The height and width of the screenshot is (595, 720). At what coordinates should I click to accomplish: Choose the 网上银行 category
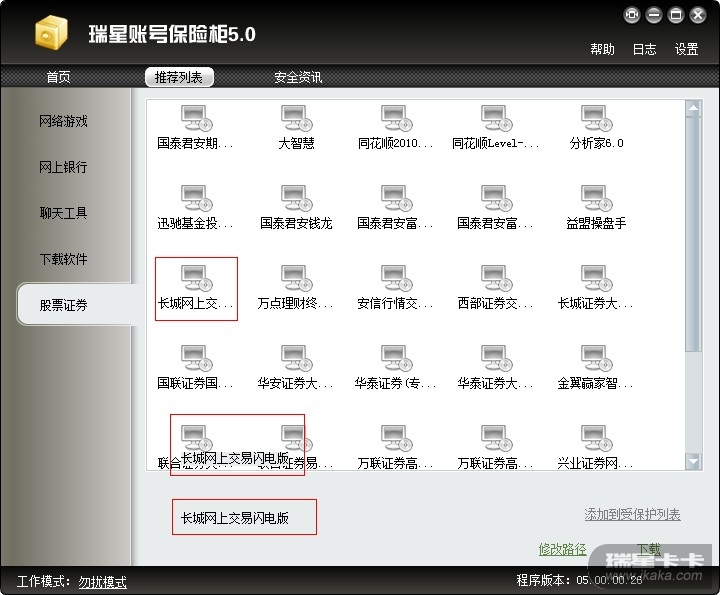63,167
